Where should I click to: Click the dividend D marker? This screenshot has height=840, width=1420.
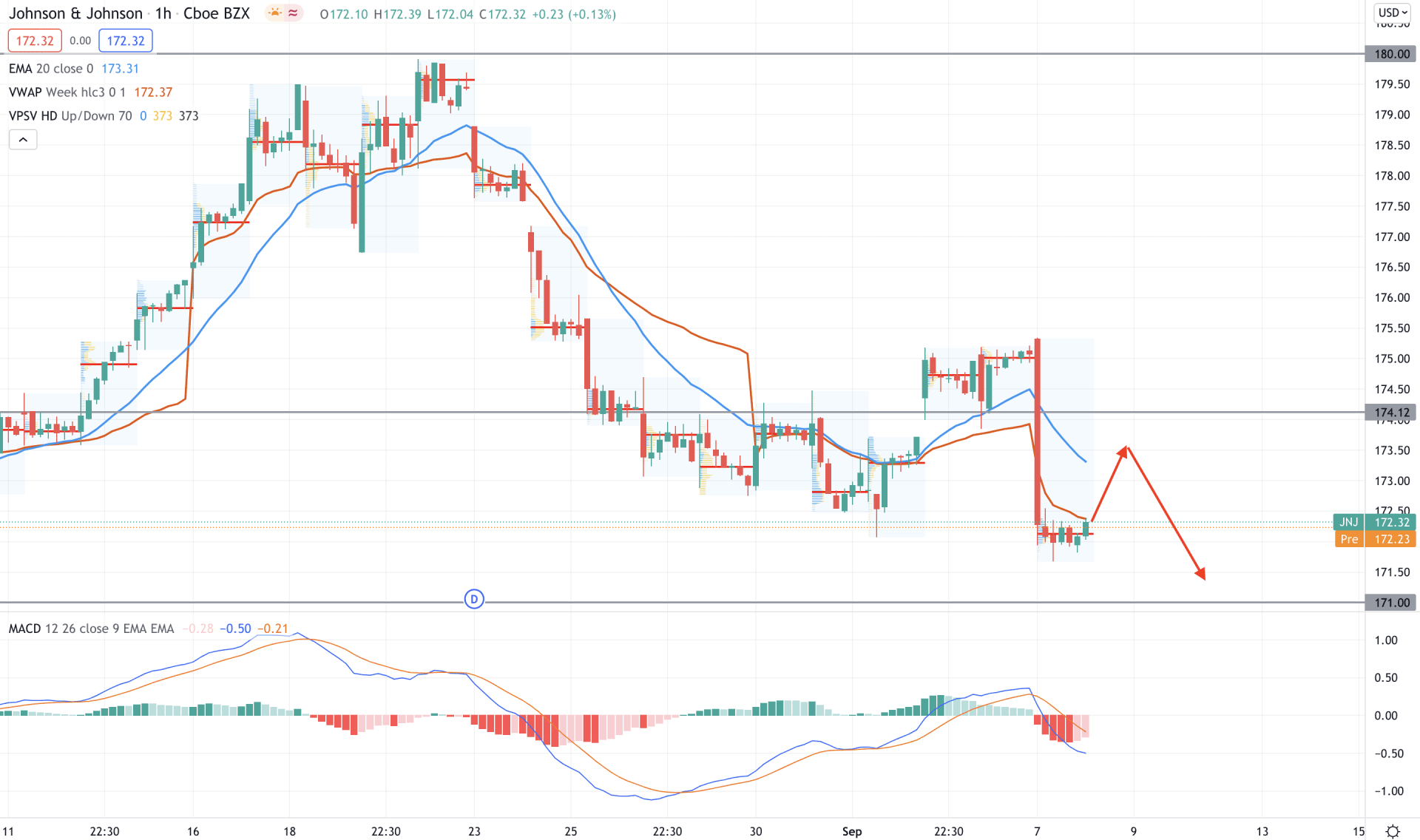tap(474, 599)
